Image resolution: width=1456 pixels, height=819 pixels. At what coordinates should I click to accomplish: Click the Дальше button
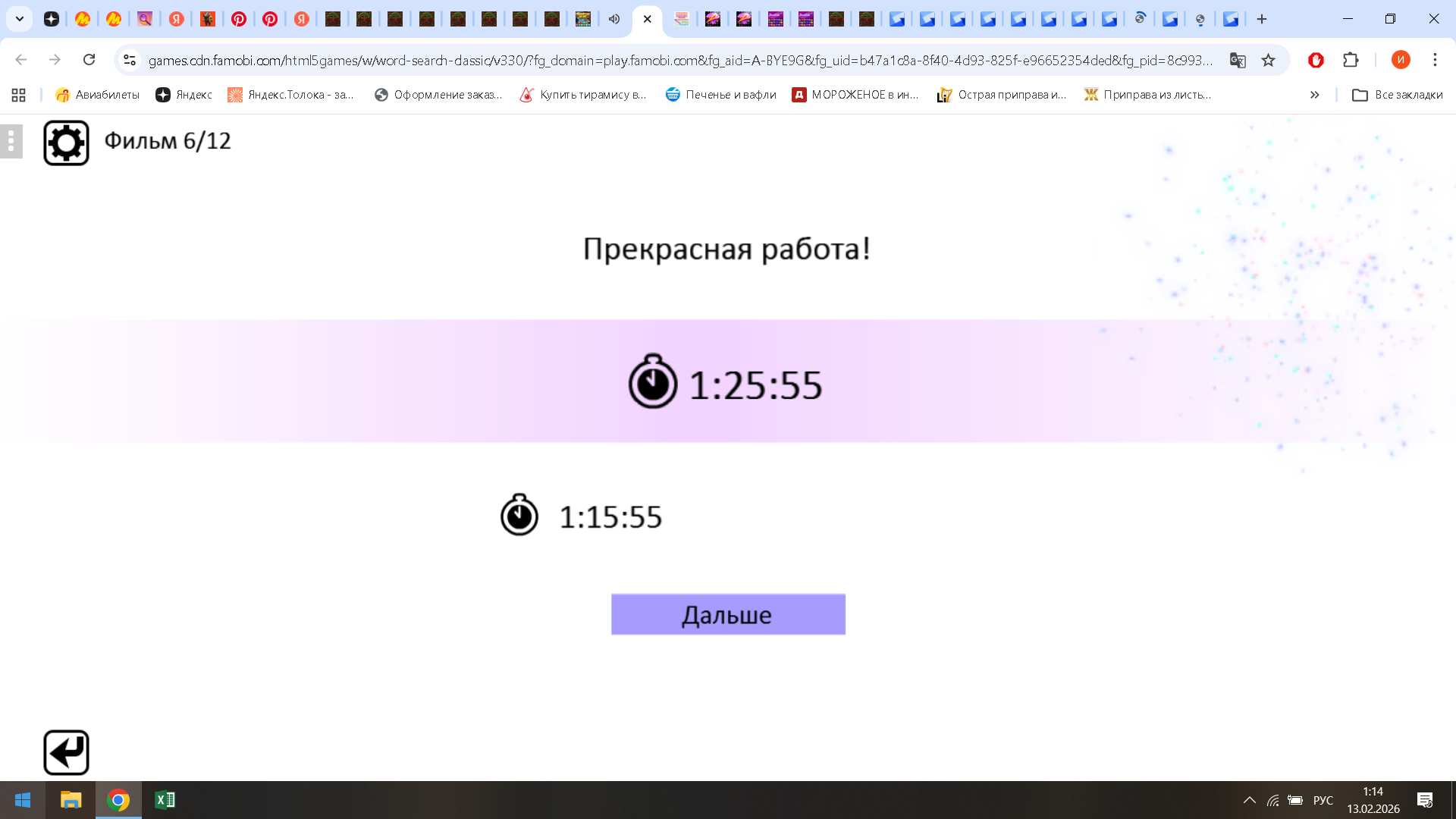click(x=727, y=614)
